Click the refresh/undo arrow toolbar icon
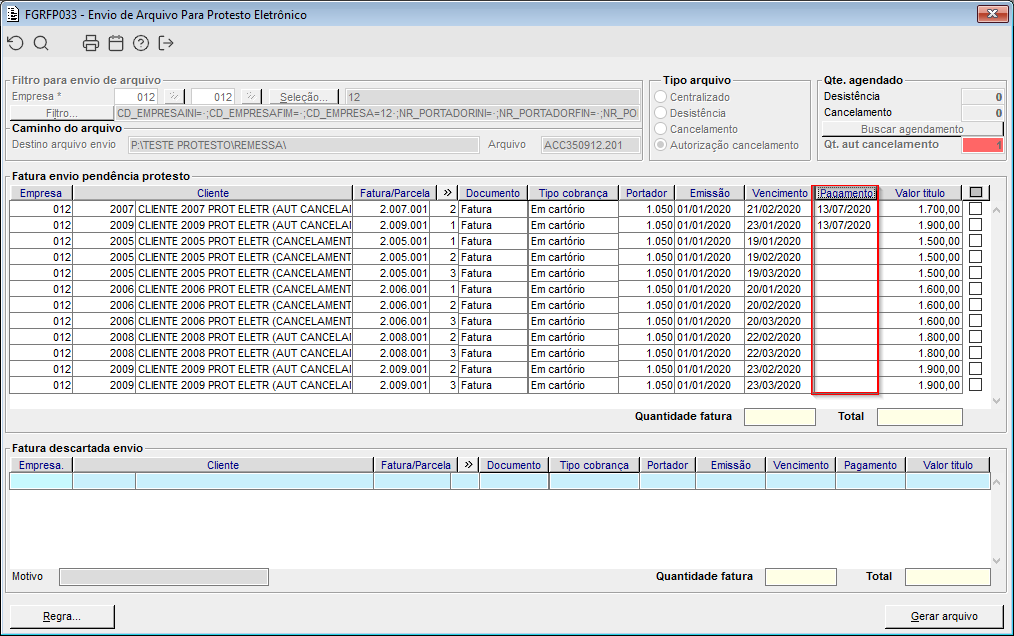1014x636 pixels. pyautogui.click(x=15, y=43)
